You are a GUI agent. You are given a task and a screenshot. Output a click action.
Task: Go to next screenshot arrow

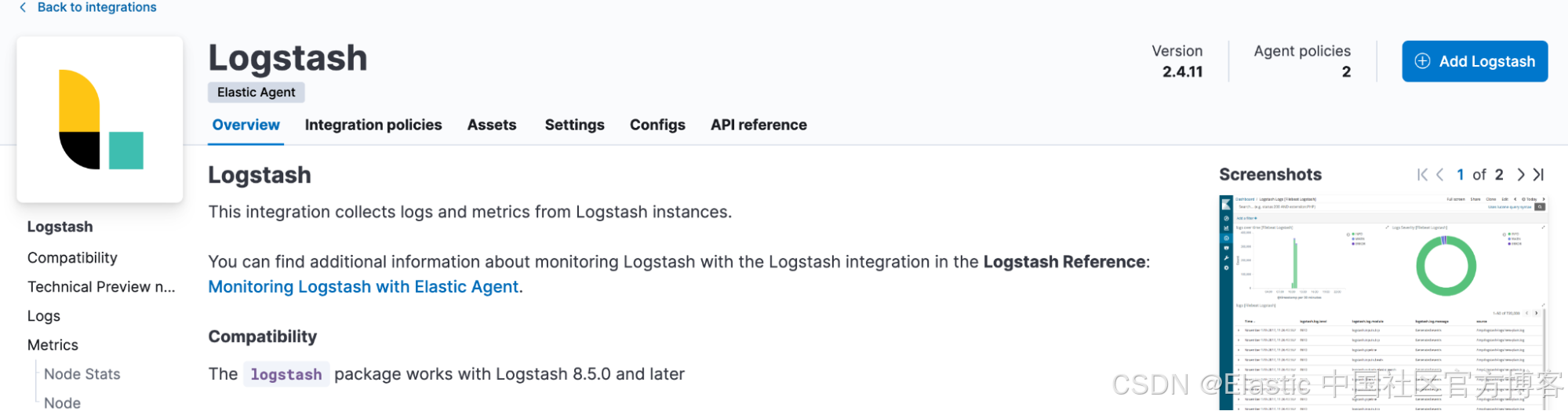click(x=1520, y=175)
